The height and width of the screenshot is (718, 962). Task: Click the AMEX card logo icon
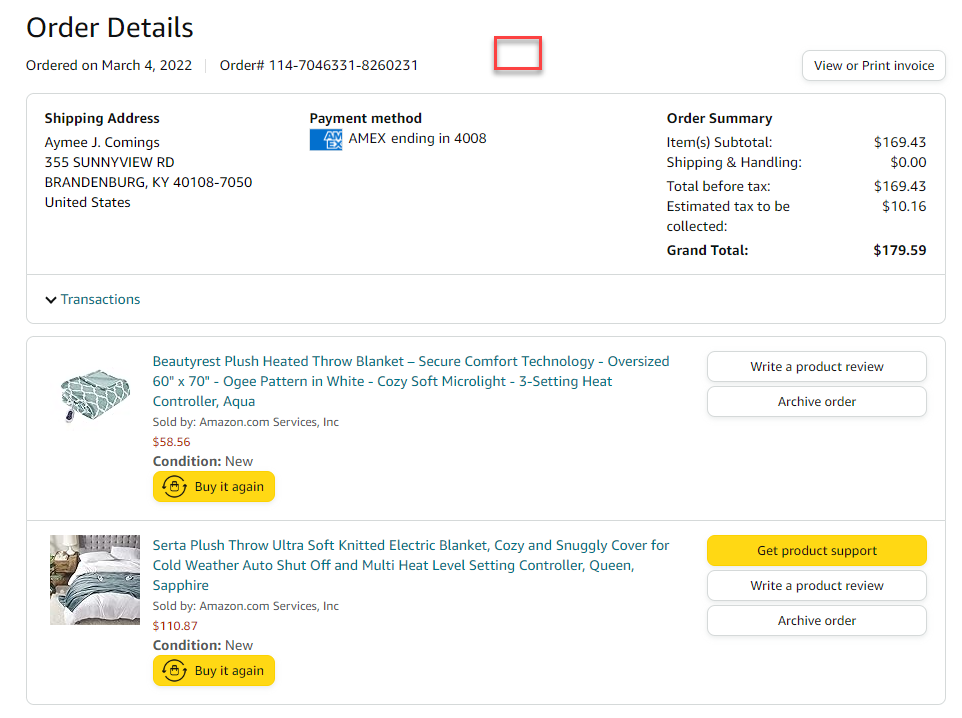[326, 140]
